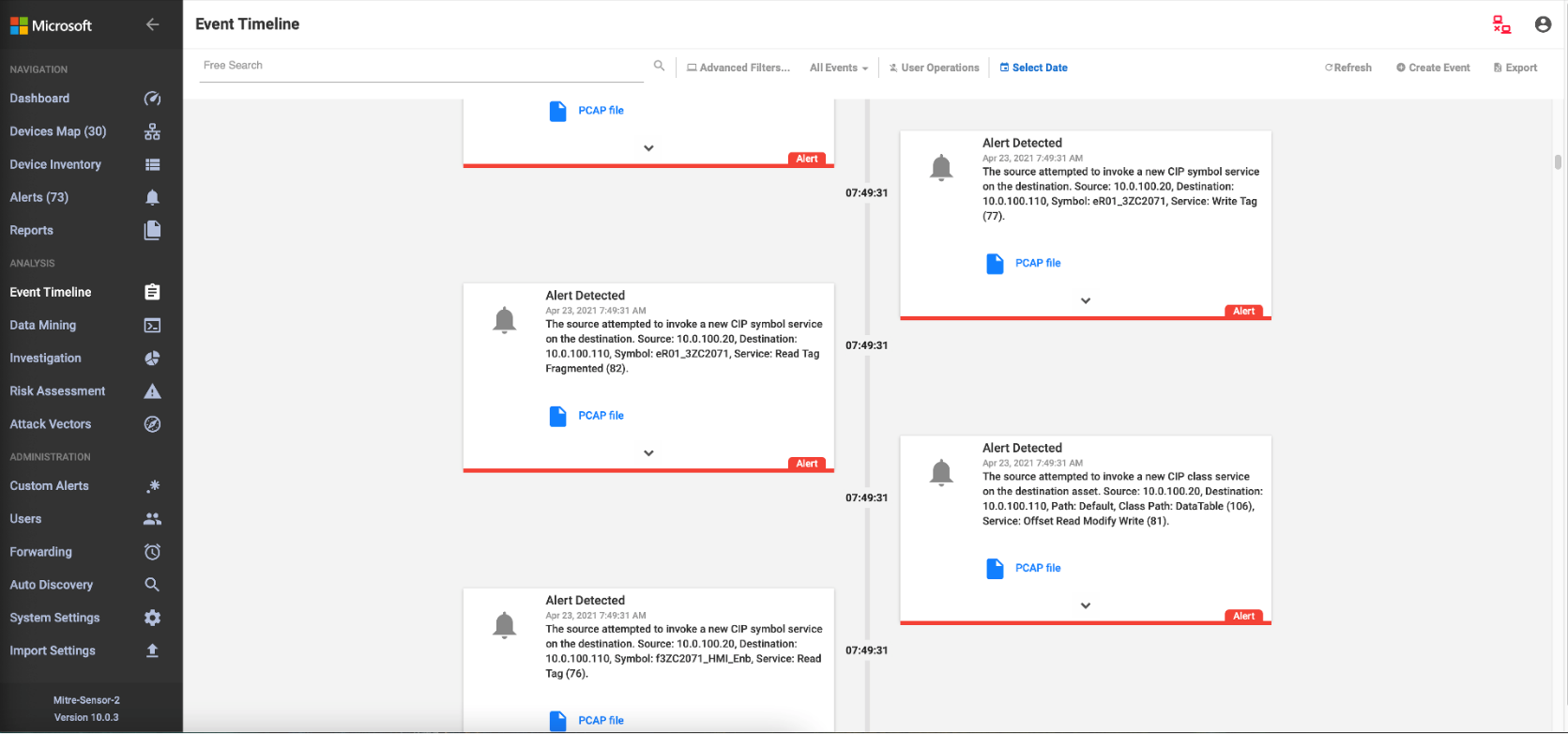Click the Data Mining terminal icon
Viewport: 1568px width, 734px height.
tap(152, 326)
